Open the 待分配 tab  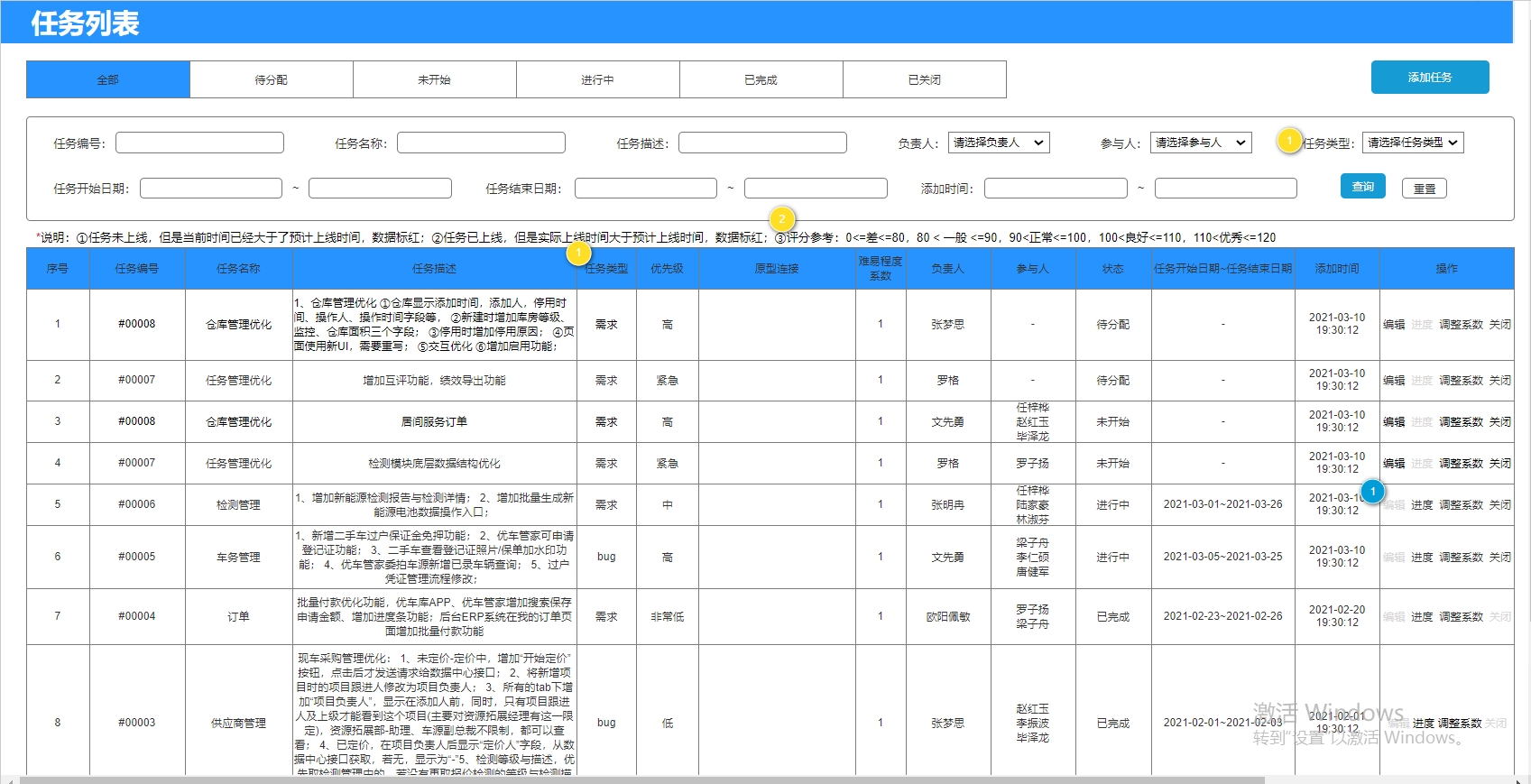272,79
